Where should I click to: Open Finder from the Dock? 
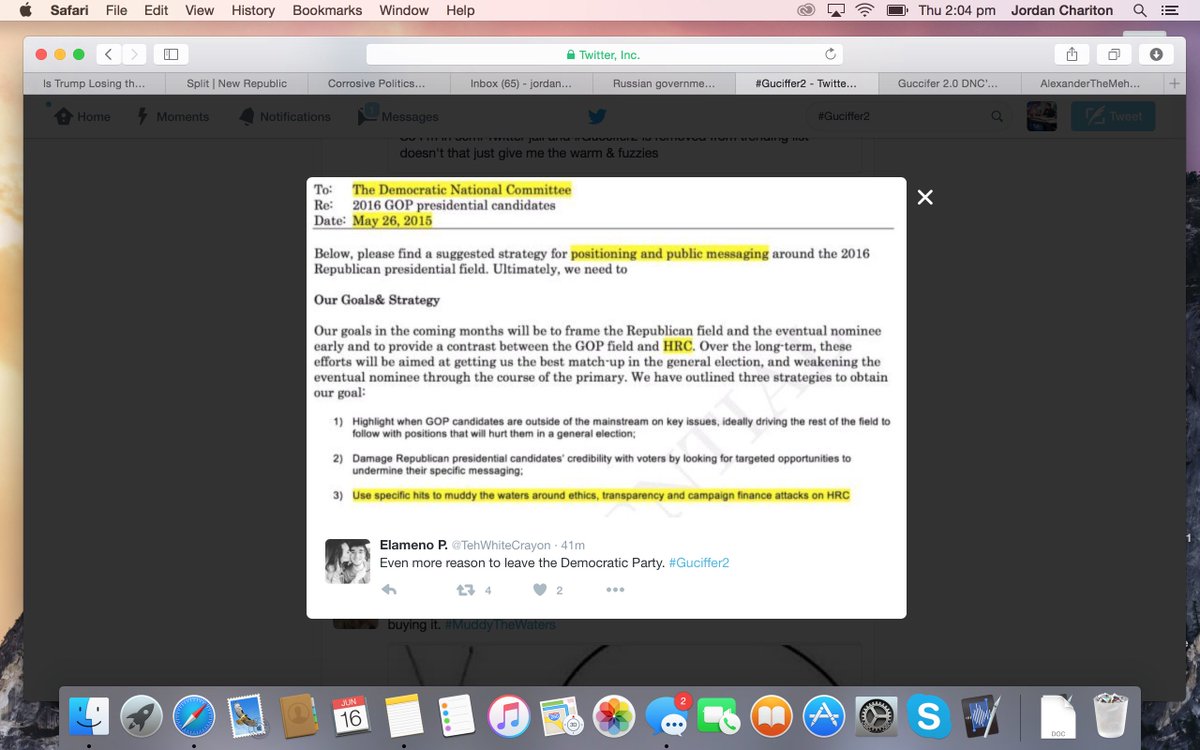coord(88,716)
